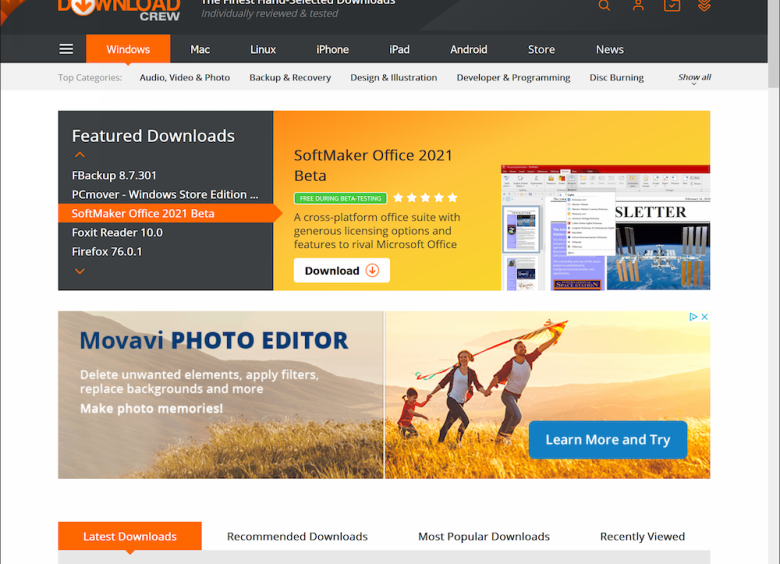This screenshot has height=564, width=780.
Task: Click the Download Crew logo
Action: point(119,9)
